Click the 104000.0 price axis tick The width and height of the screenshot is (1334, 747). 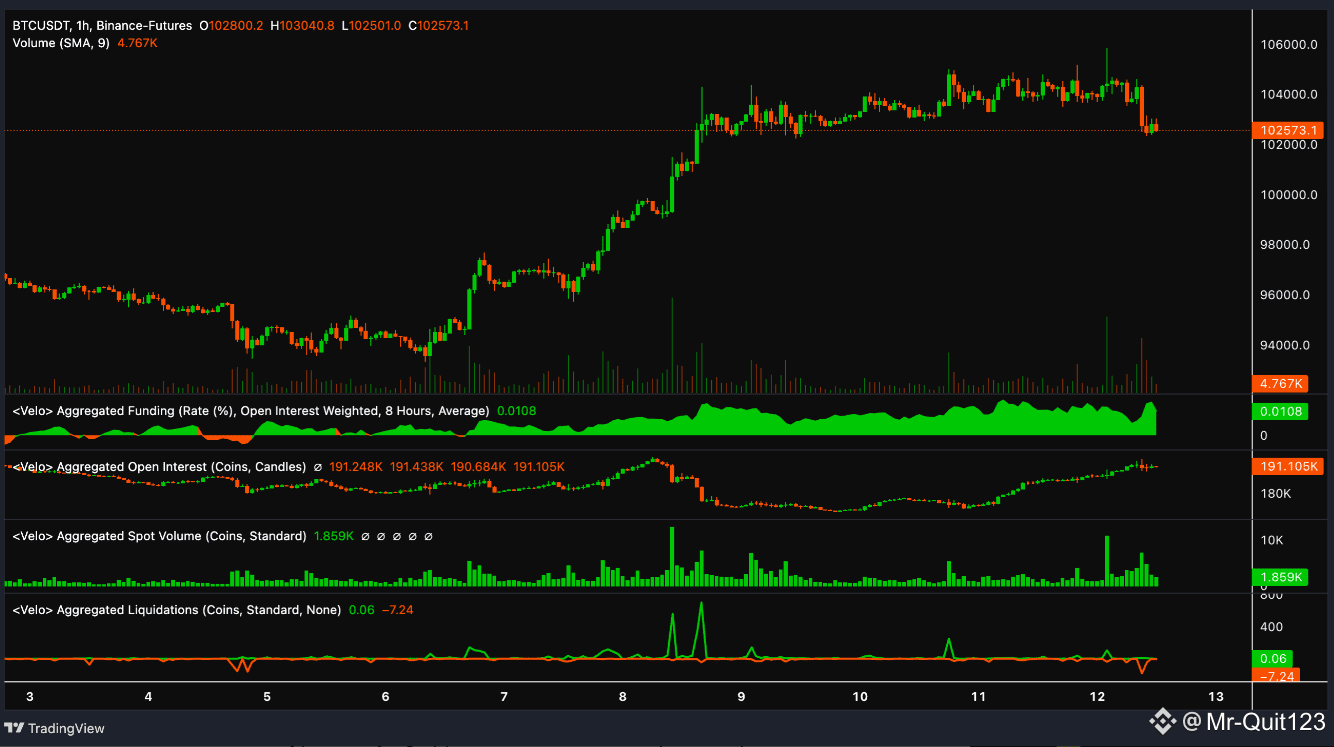(1287, 95)
